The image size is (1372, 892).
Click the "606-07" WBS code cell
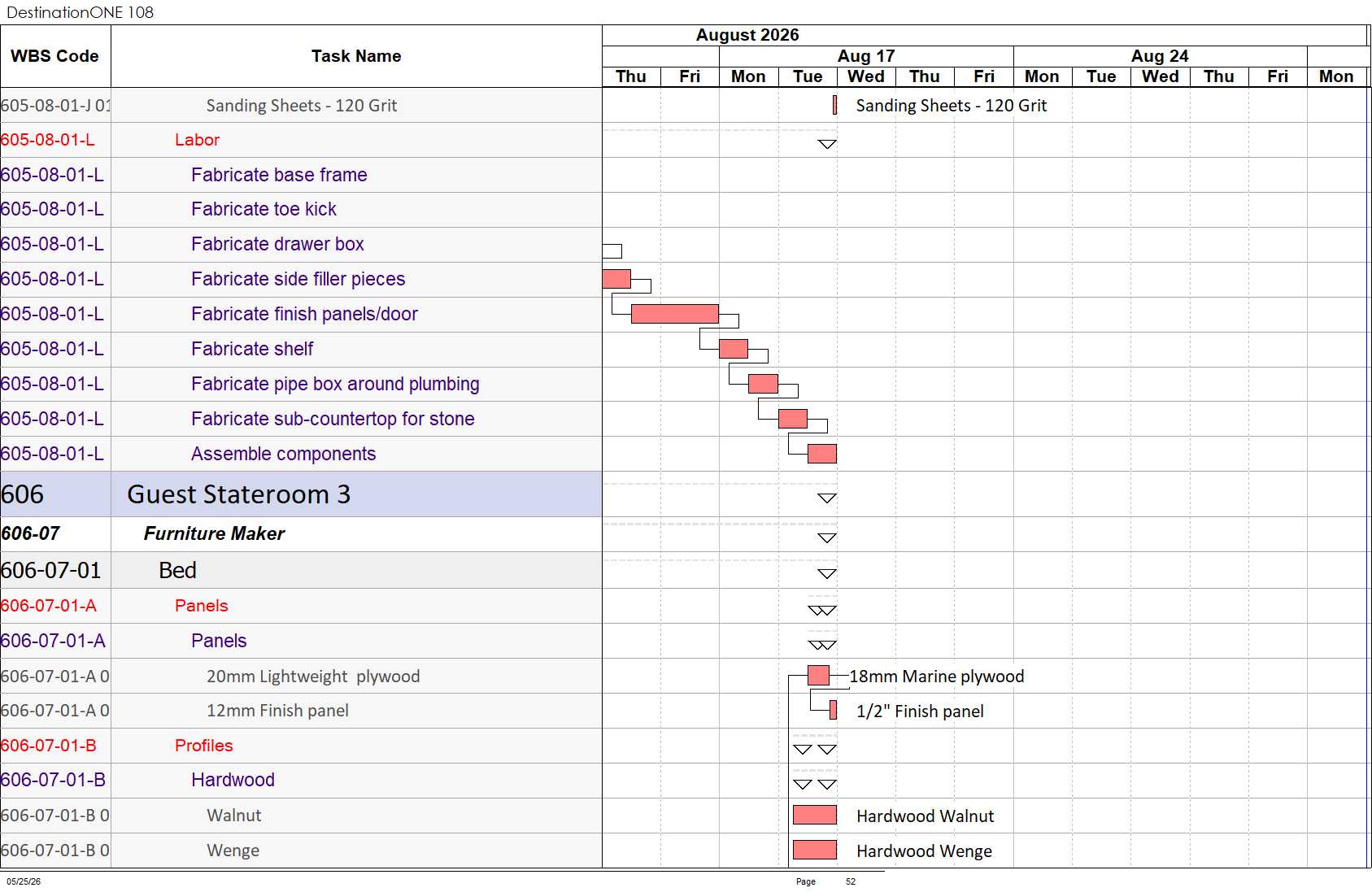55,533
